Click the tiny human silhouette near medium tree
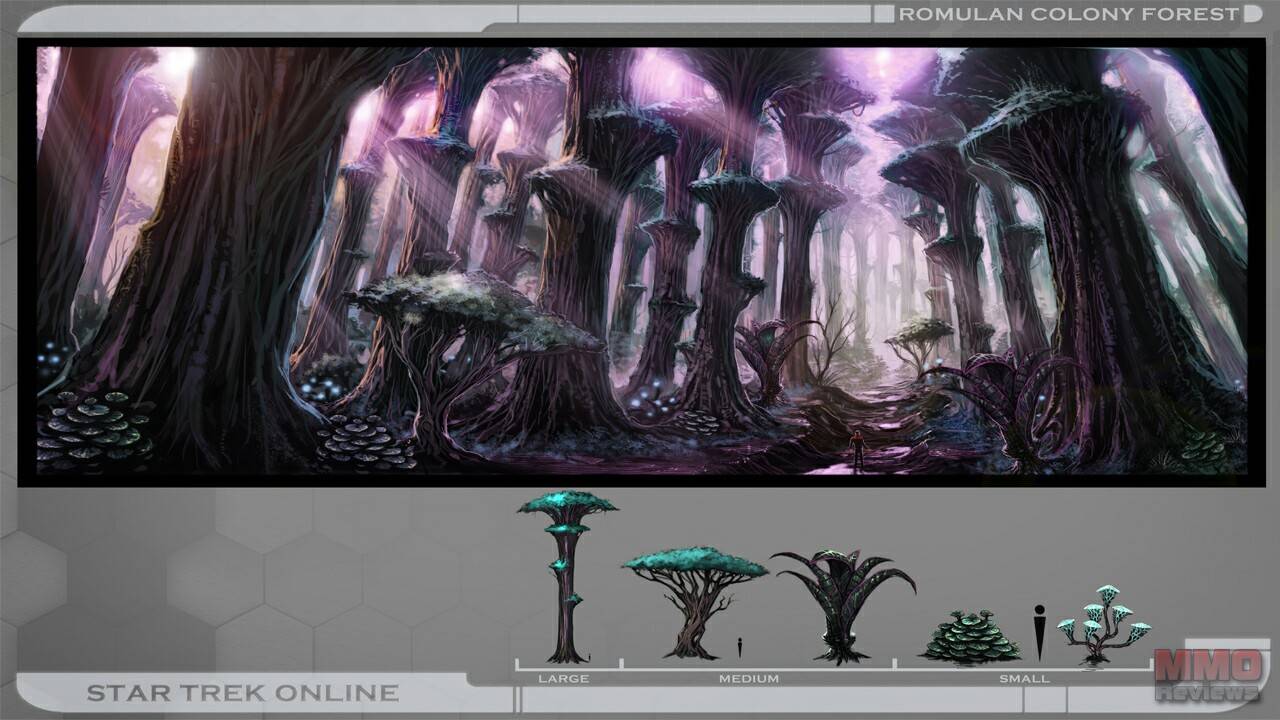 (x=740, y=647)
